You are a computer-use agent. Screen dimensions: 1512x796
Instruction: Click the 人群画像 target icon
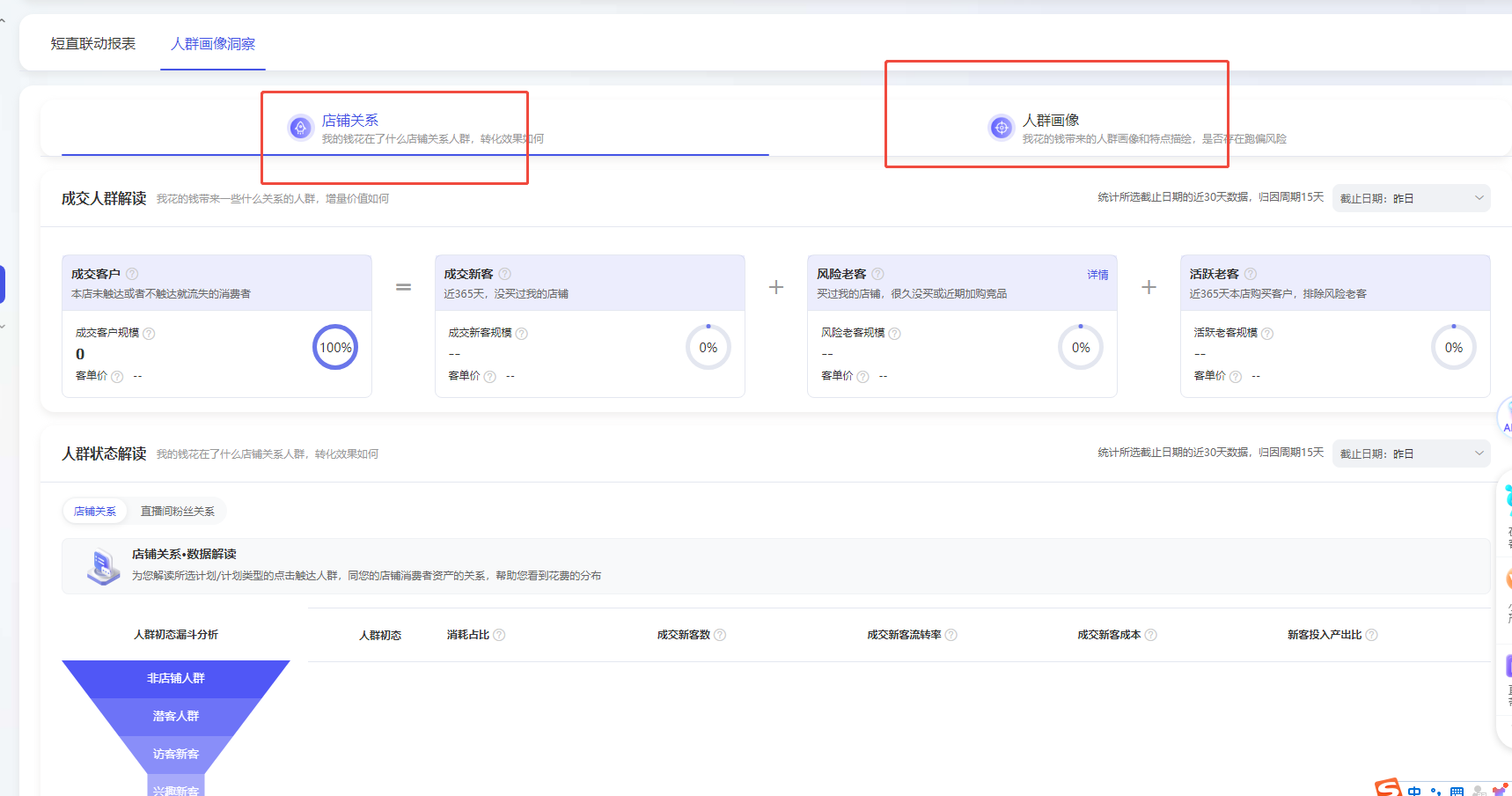tap(1001, 128)
